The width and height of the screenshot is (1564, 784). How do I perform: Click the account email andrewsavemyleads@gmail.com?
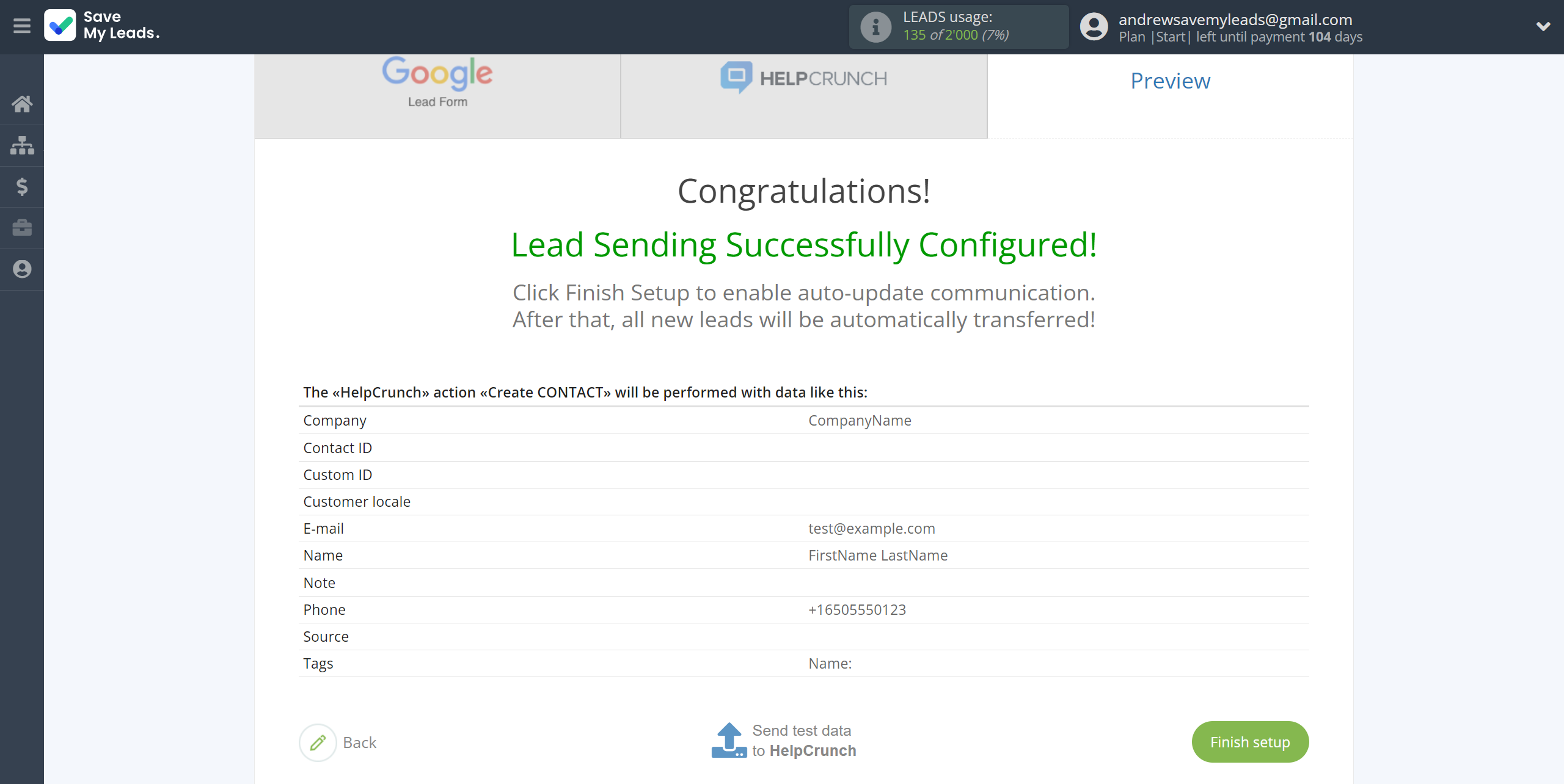(1235, 20)
